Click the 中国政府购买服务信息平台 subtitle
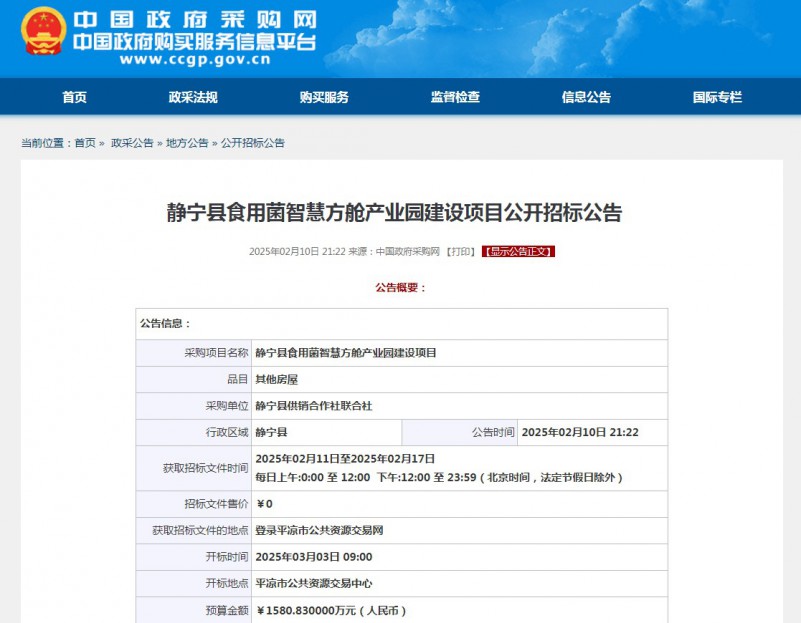The width and height of the screenshot is (801, 623). point(194,42)
